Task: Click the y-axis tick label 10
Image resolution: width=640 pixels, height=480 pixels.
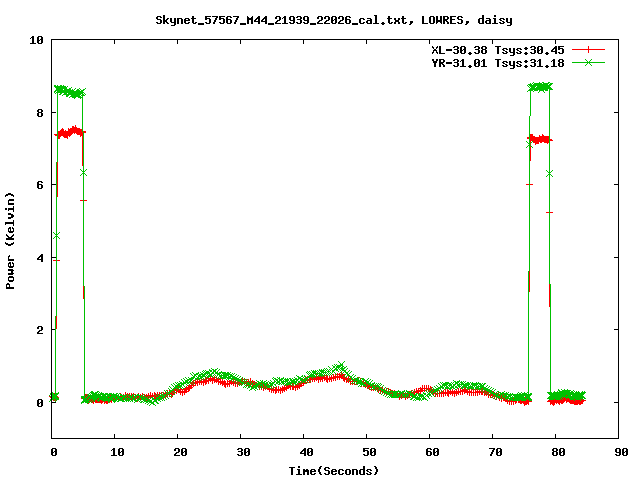Action: [36, 40]
